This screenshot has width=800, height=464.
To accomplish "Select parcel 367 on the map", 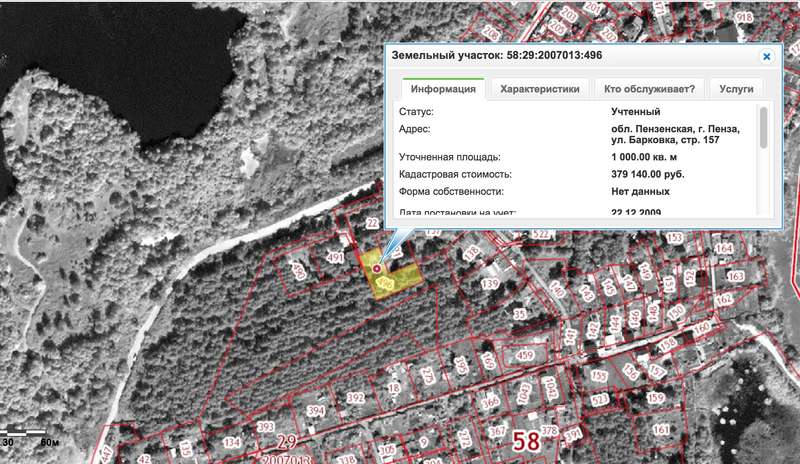I will pyautogui.click(x=496, y=431).
